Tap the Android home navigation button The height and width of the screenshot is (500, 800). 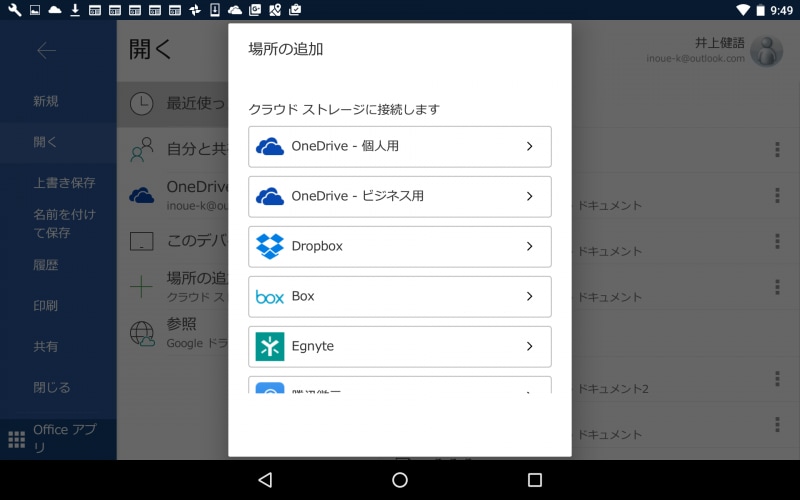[x=400, y=480]
